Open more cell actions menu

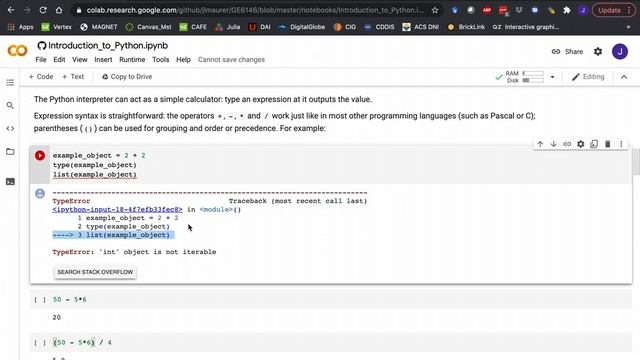(x=621, y=144)
